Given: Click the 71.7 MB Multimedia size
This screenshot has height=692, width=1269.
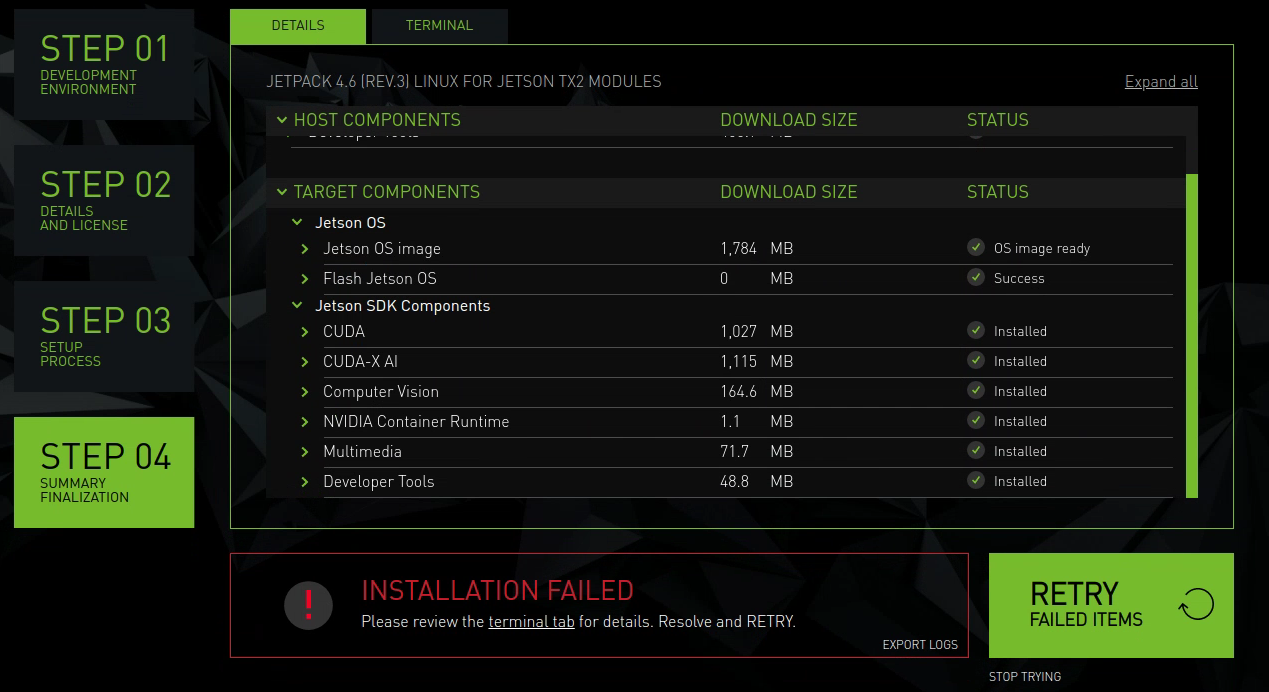Looking at the screenshot, I should coord(757,451).
